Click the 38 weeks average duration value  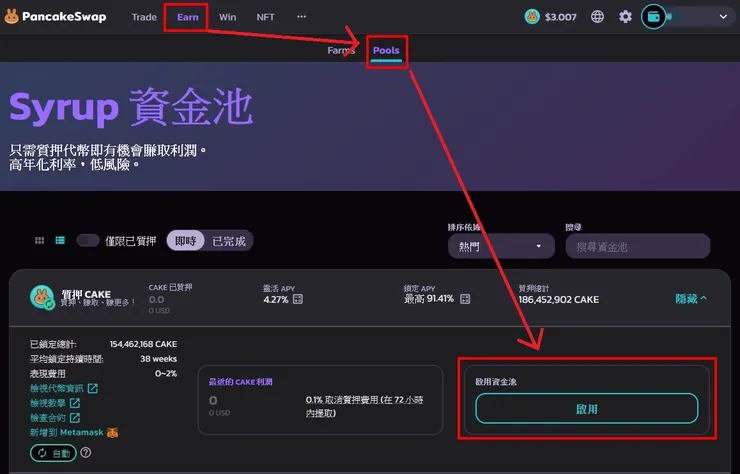click(159, 359)
